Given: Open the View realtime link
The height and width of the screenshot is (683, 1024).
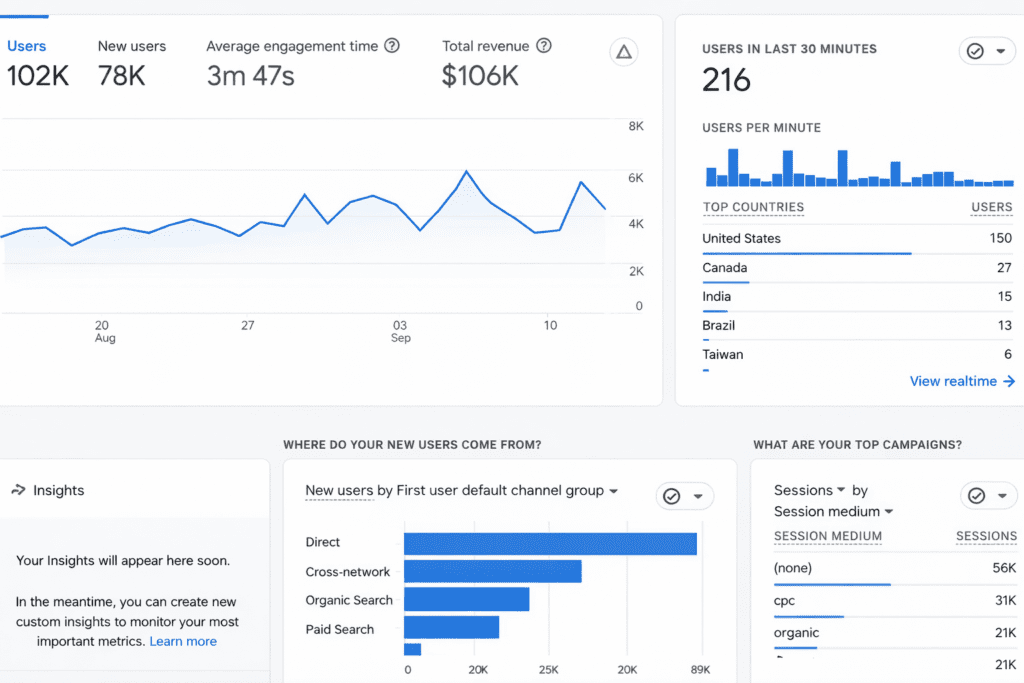Looking at the screenshot, I should coord(953,381).
